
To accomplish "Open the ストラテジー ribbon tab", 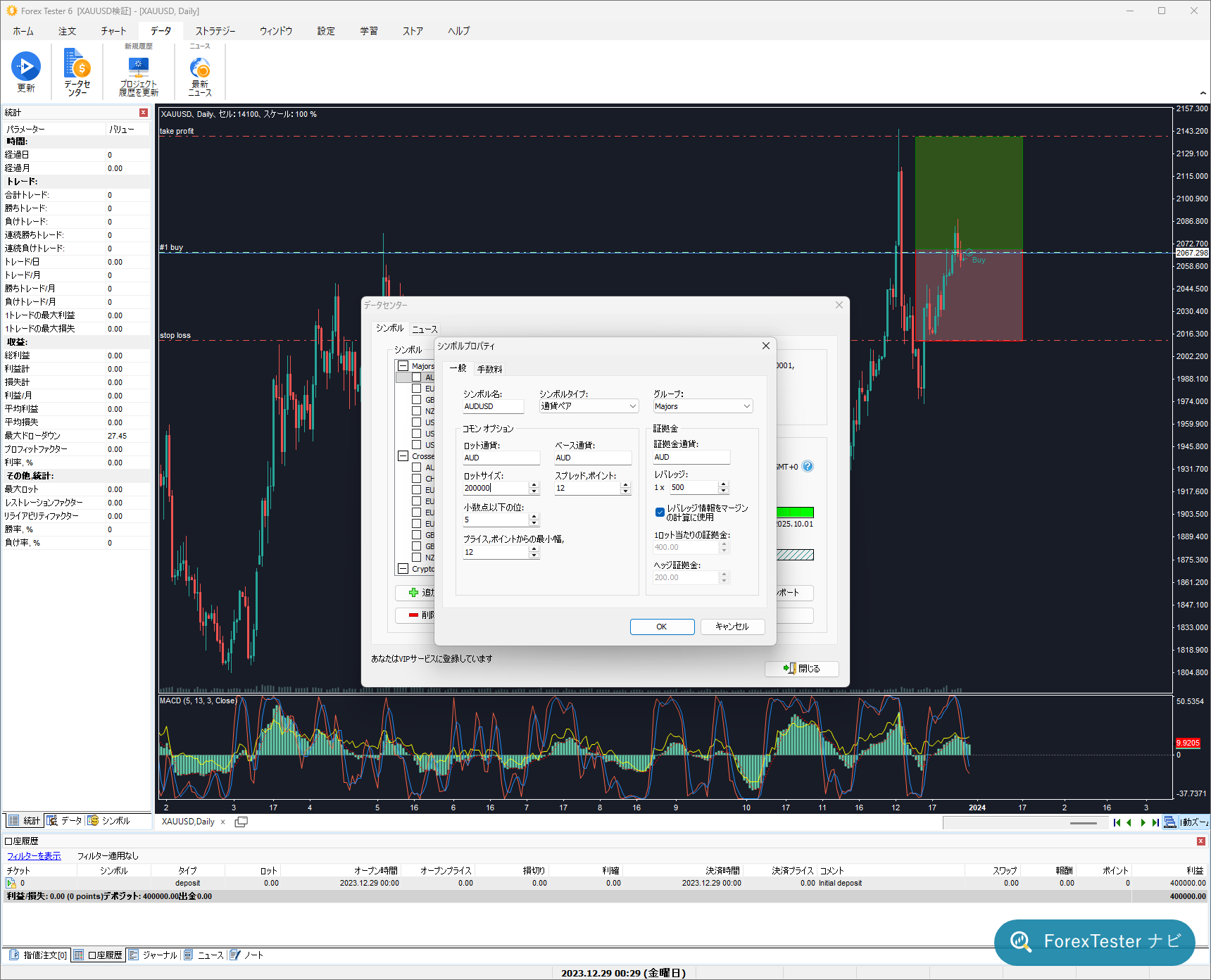I will point(215,31).
